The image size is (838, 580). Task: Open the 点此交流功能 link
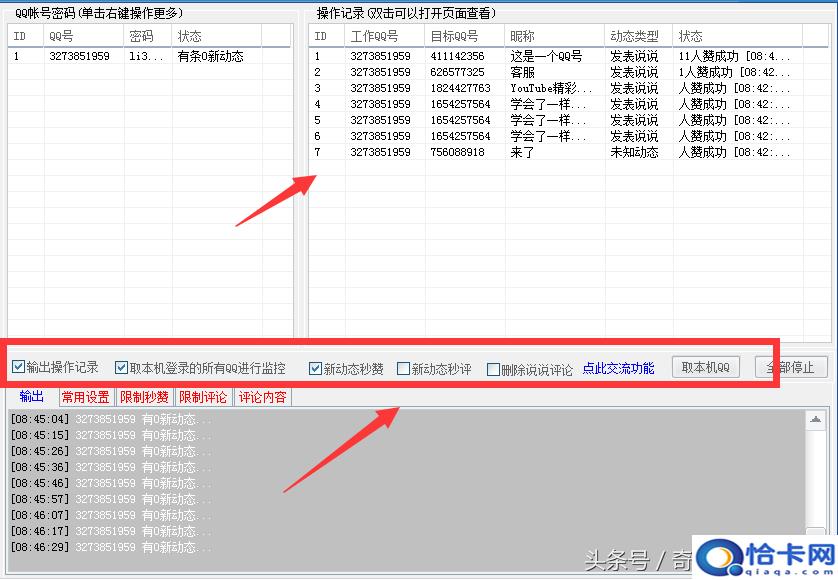pos(618,369)
